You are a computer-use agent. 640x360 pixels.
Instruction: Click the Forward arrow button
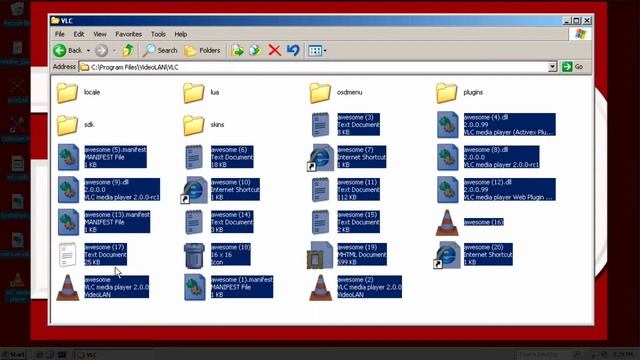[x=101, y=51]
